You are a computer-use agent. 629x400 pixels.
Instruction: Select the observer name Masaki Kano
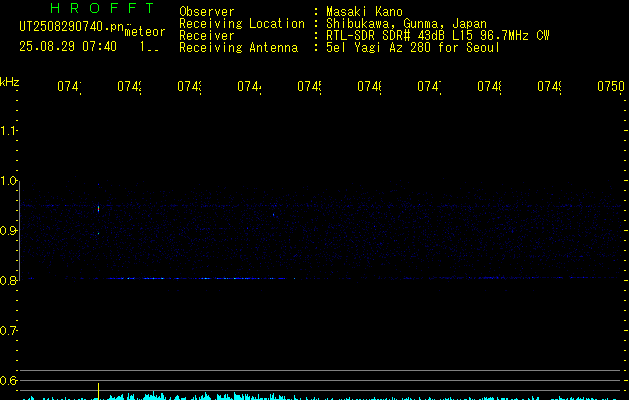point(364,11)
